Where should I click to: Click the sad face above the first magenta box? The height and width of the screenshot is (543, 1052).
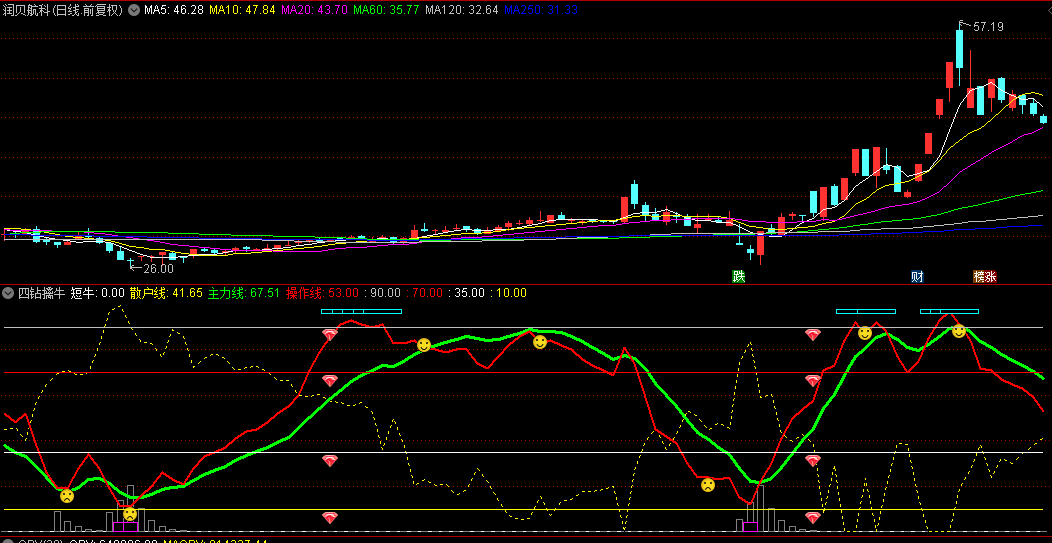(129, 514)
